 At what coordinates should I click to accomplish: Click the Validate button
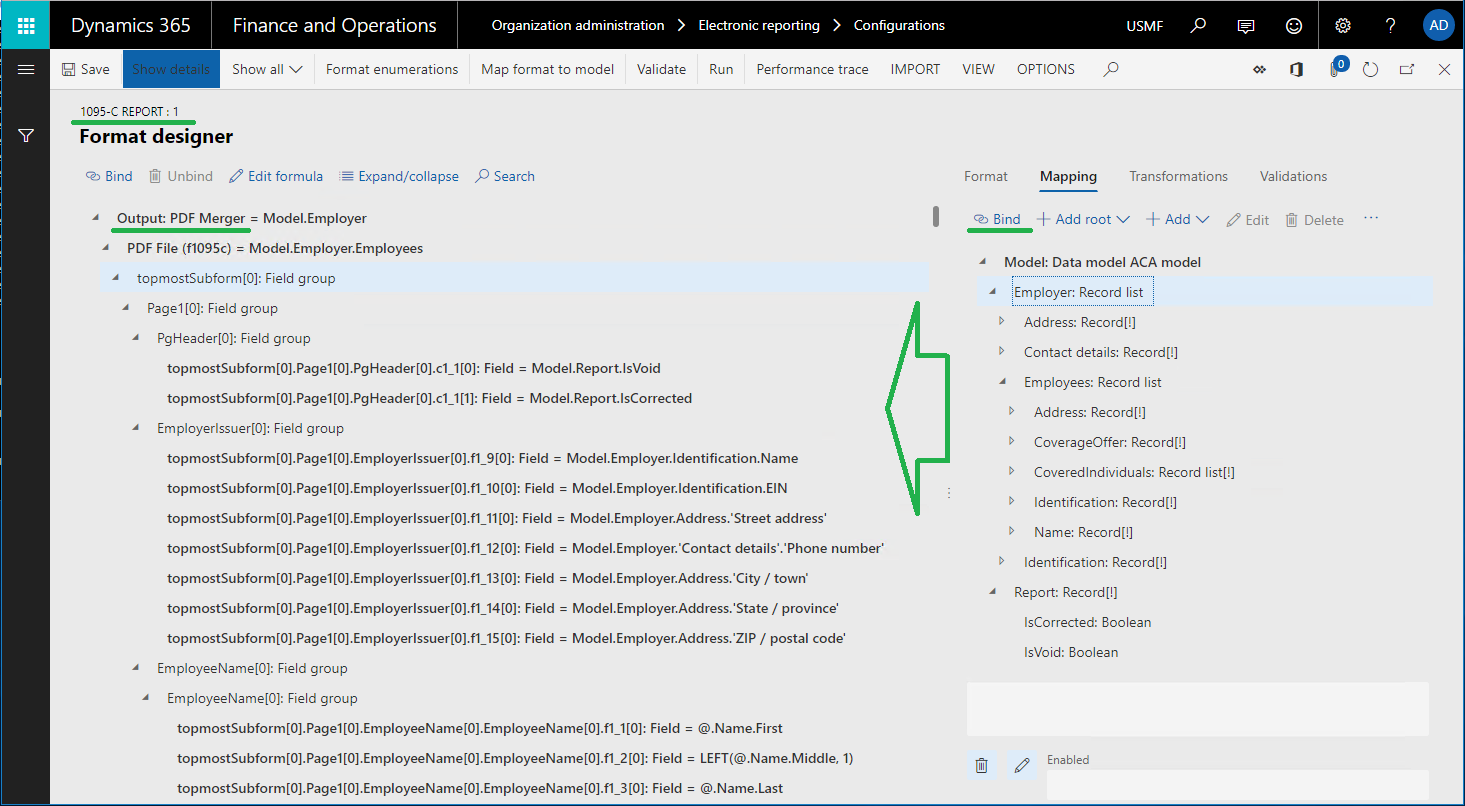[x=661, y=69]
